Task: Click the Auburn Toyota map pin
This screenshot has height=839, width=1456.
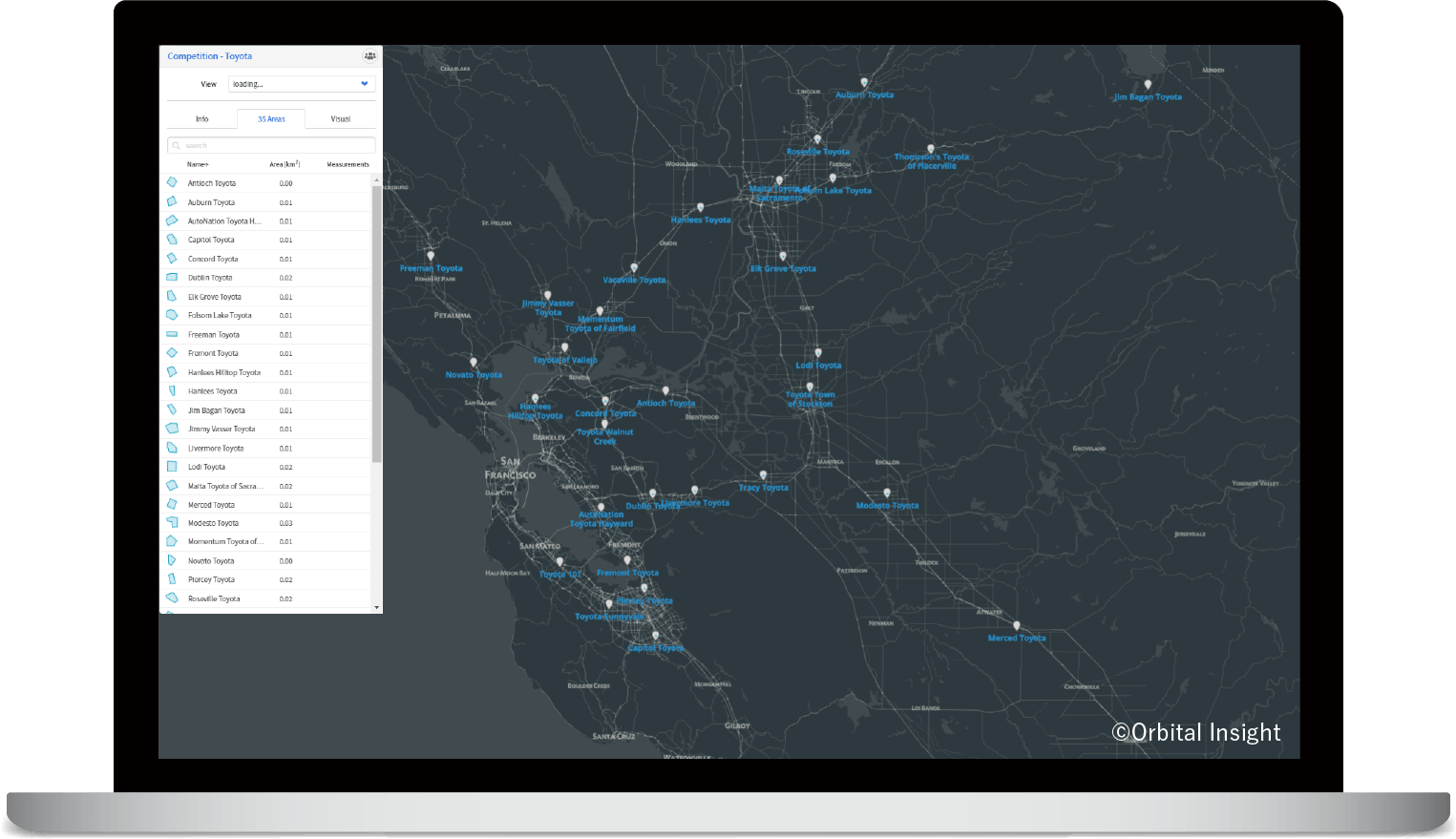Action: (864, 83)
